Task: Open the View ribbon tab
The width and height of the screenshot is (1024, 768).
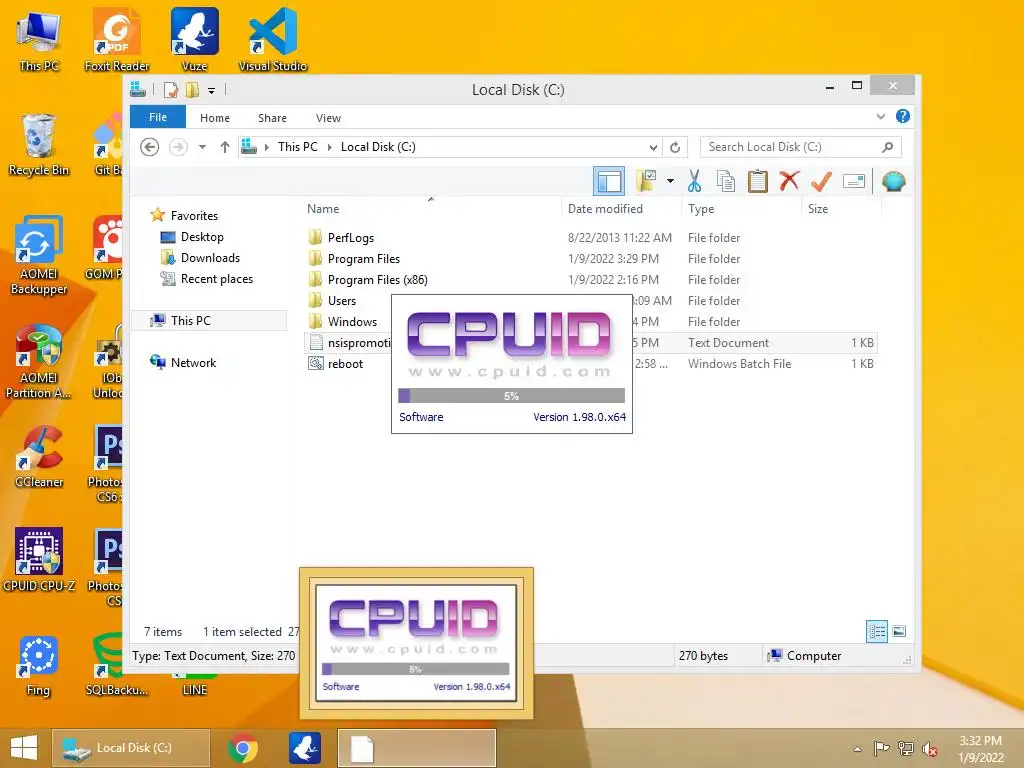Action: tap(328, 118)
